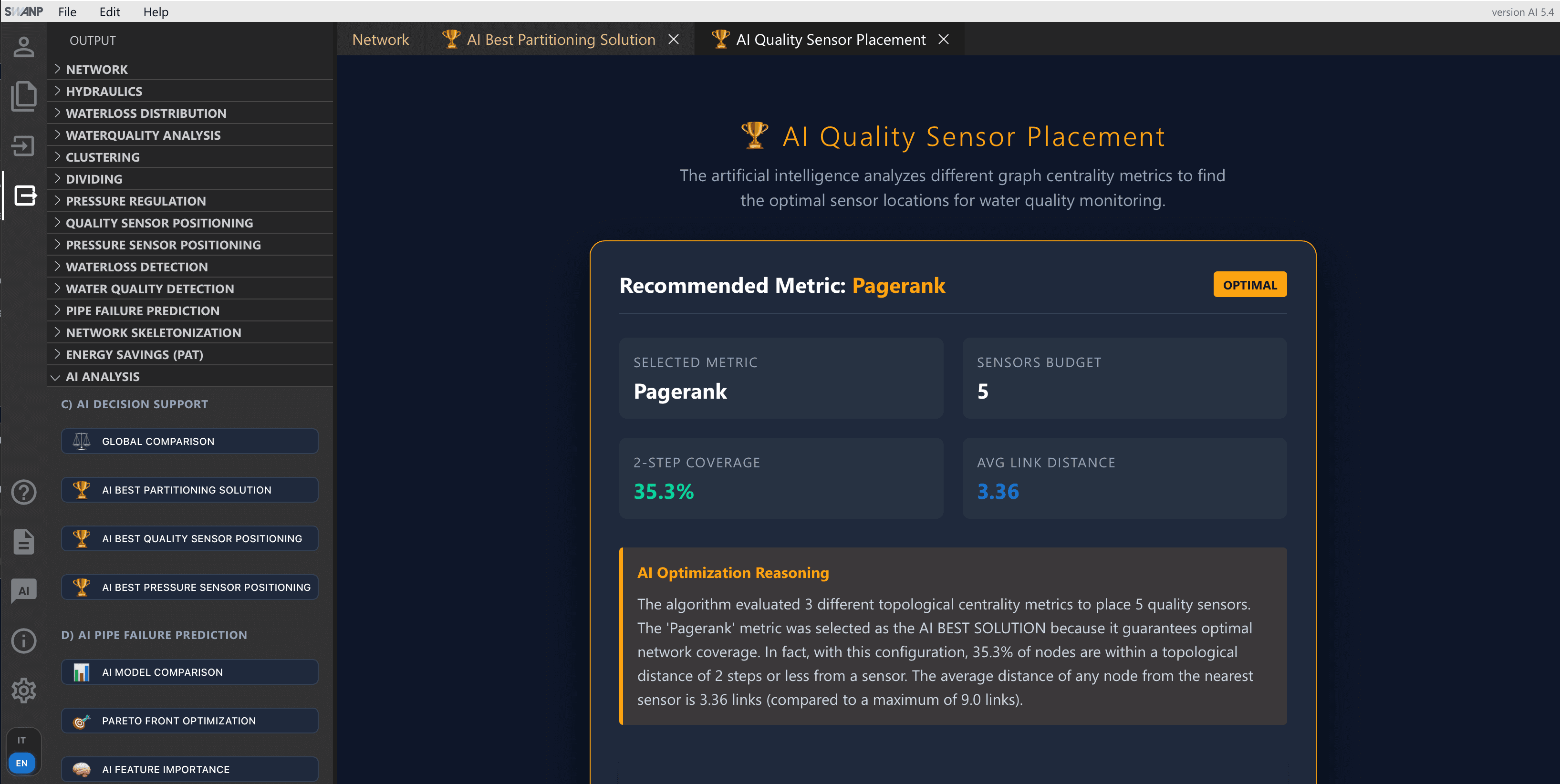Click trophy icon beside AI Best Quality Sensor Positioning

[81, 538]
